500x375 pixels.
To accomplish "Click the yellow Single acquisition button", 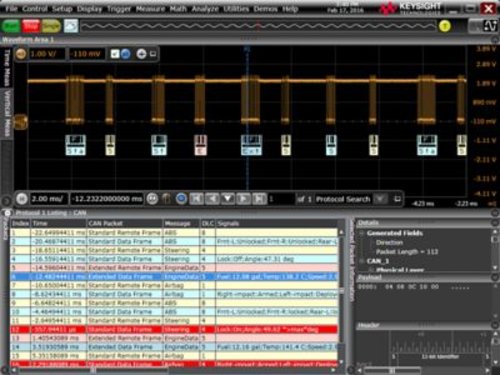I will click(51, 26).
